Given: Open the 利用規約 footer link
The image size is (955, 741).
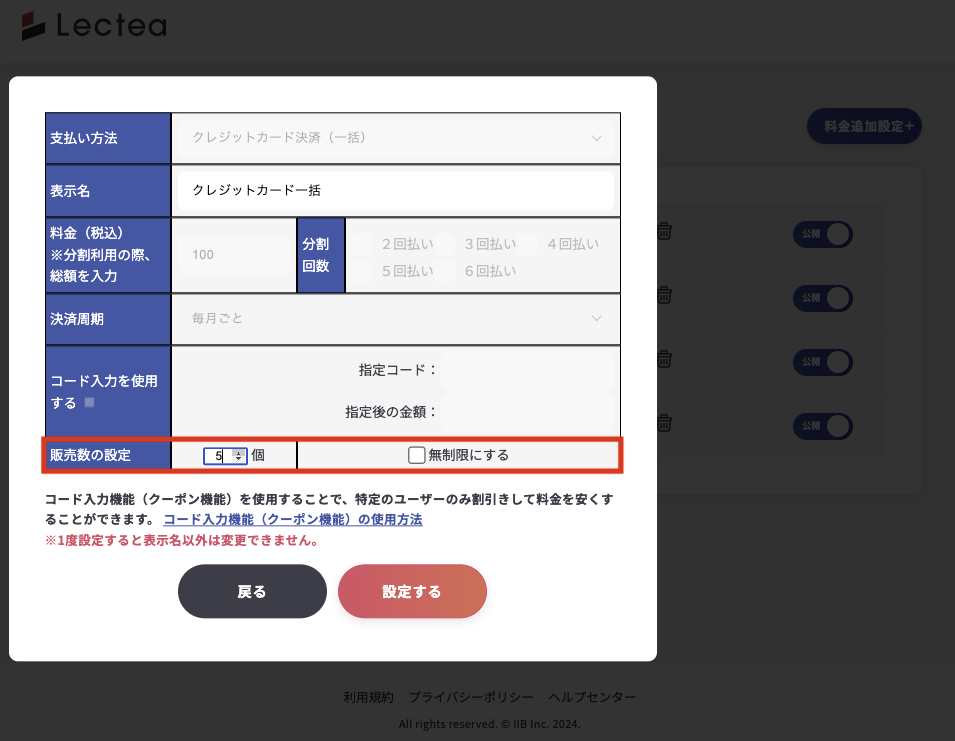Looking at the screenshot, I should [368, 697].
